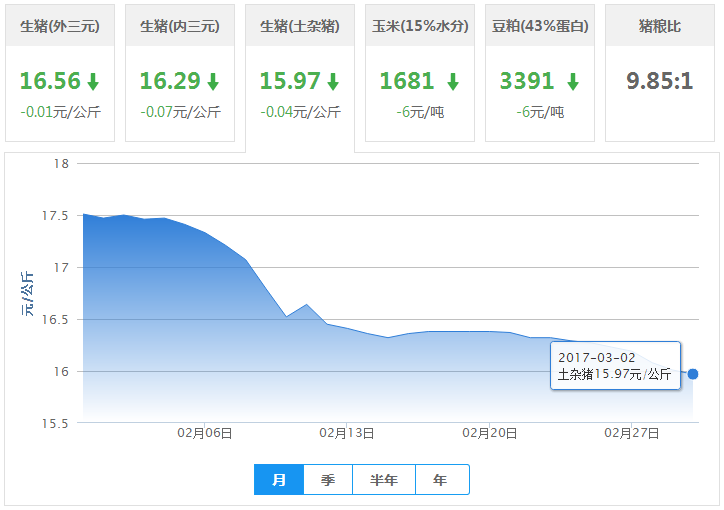Select the 生猪(土杂猪) tab

pos(300,26)
